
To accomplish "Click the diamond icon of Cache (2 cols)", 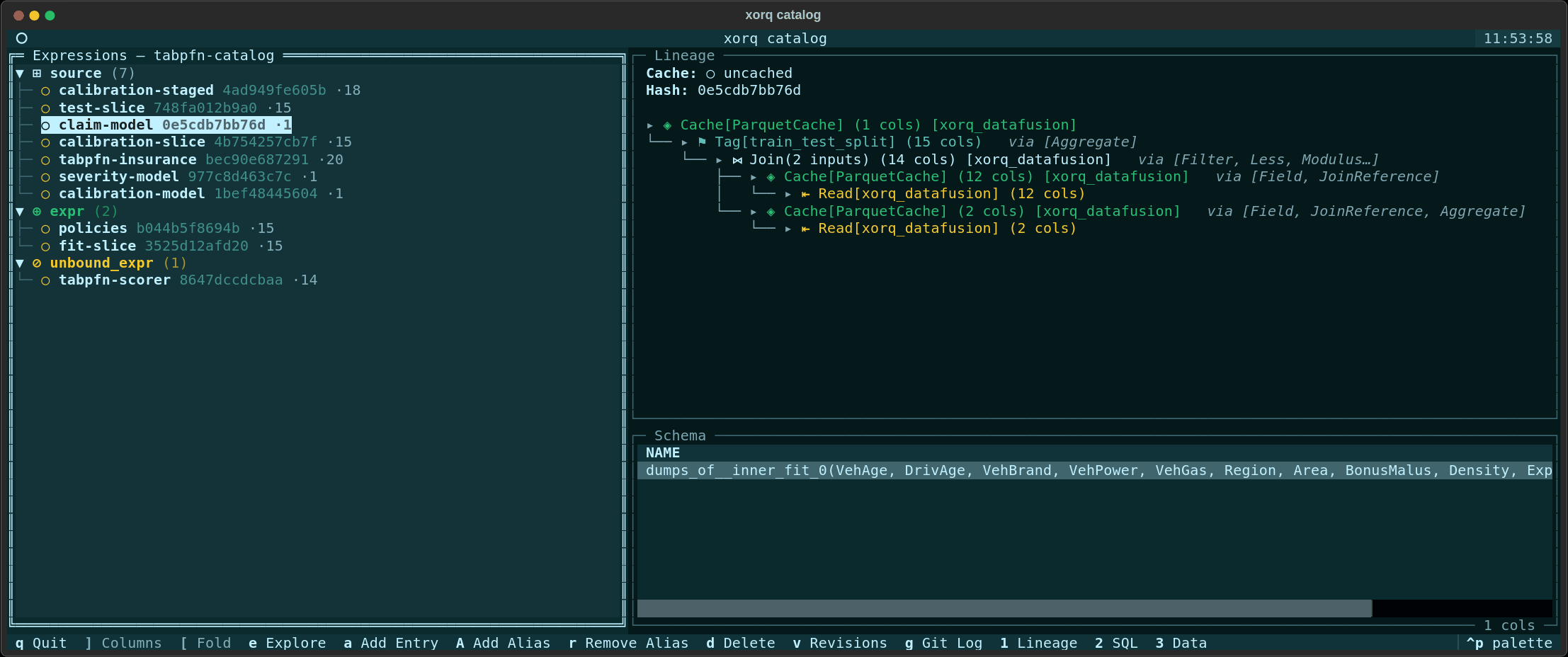I will click(x=771, y=212).
